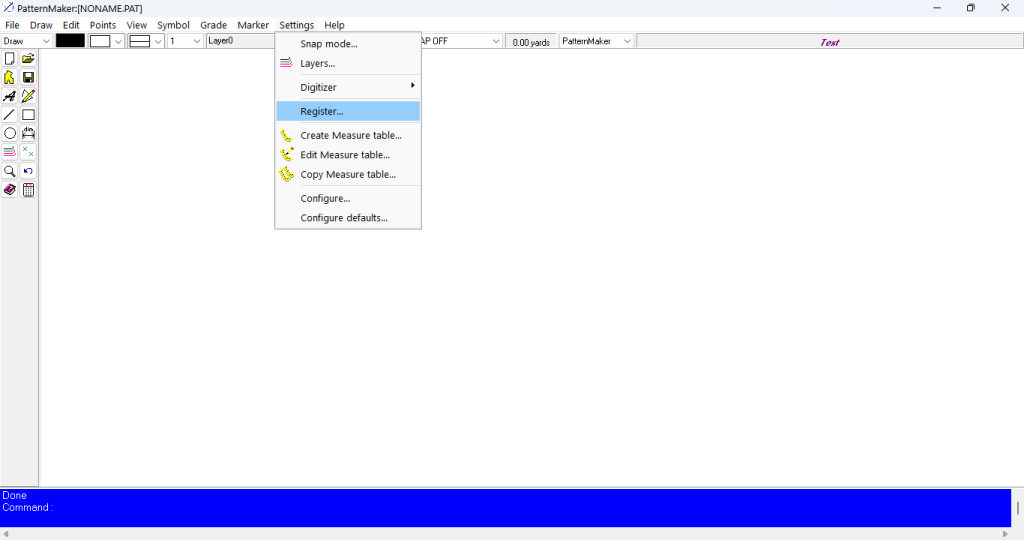Open the fill color dropdown arrow
Screen dimensions: 1024x540
pyautogui.click(x=118, y=41)
